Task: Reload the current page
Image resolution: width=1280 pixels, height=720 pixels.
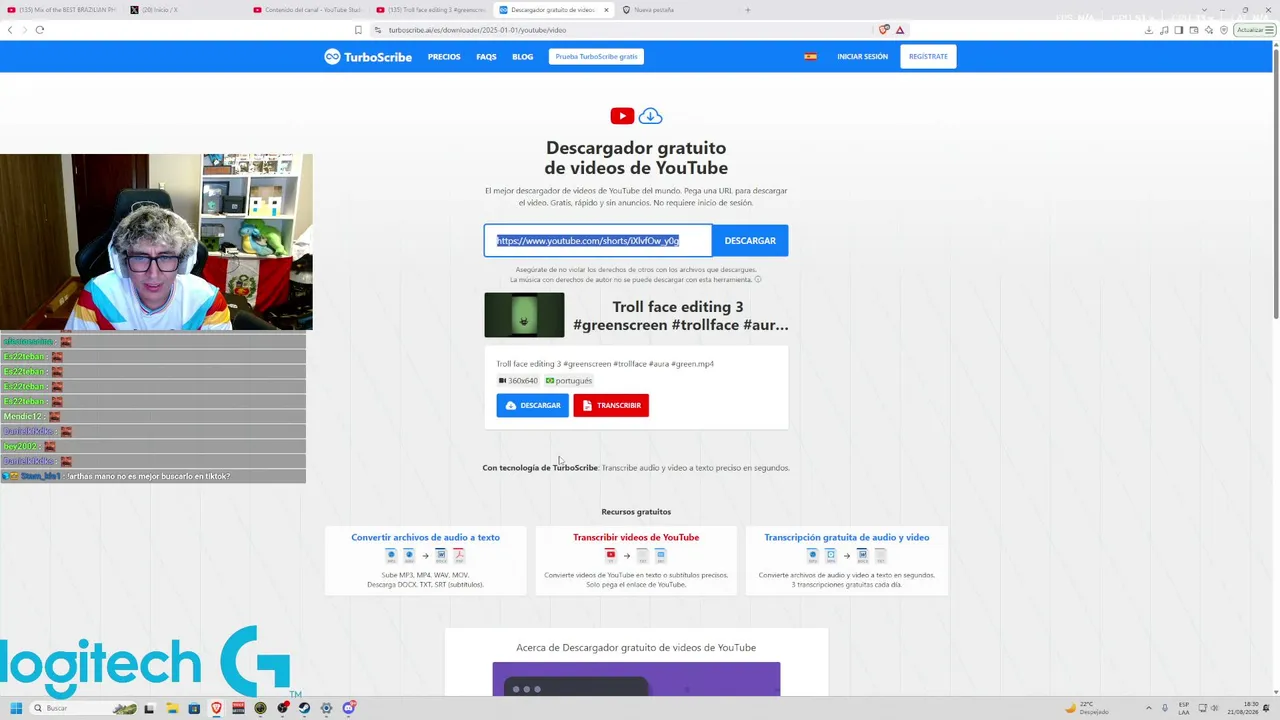Action: click(40, 30)
